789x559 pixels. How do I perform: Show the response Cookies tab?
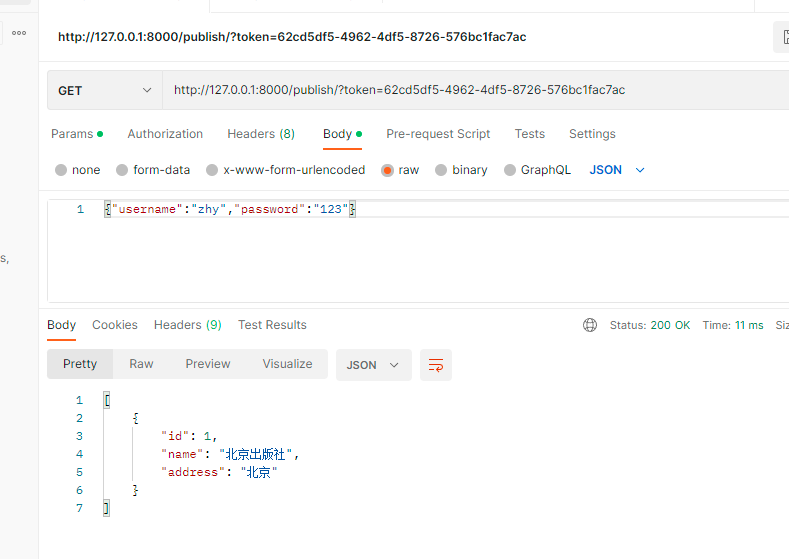click(115, 325)
